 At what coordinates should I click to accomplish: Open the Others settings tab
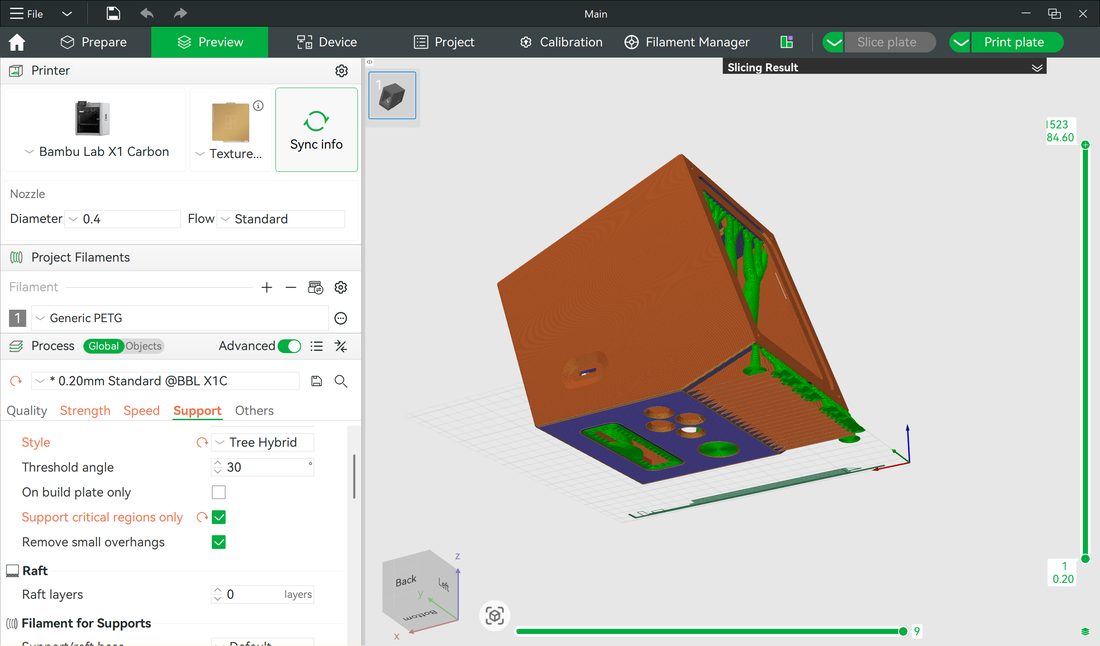tap(254, 411)
